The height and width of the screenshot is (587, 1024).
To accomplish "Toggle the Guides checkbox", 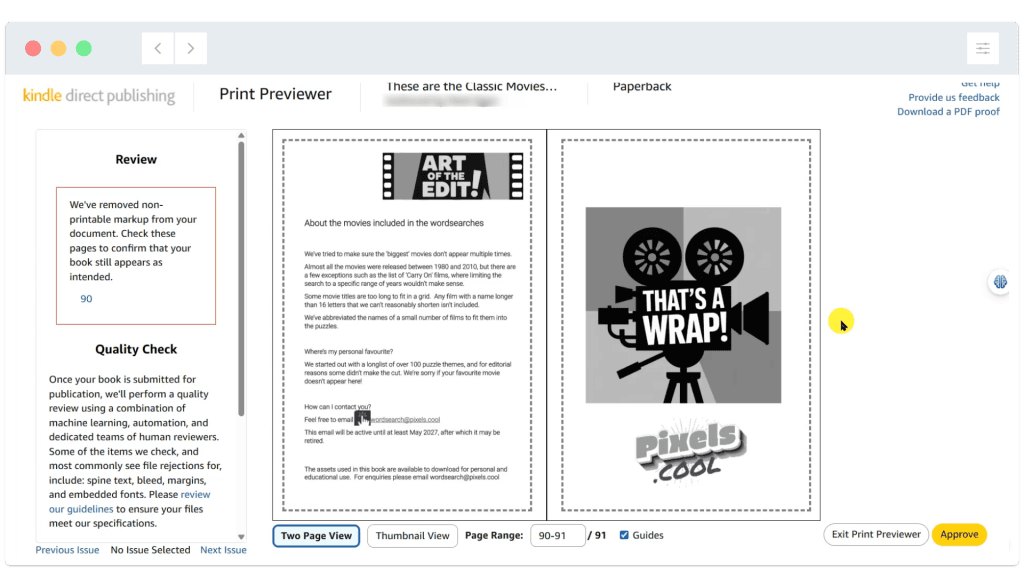I will [624, 535].
